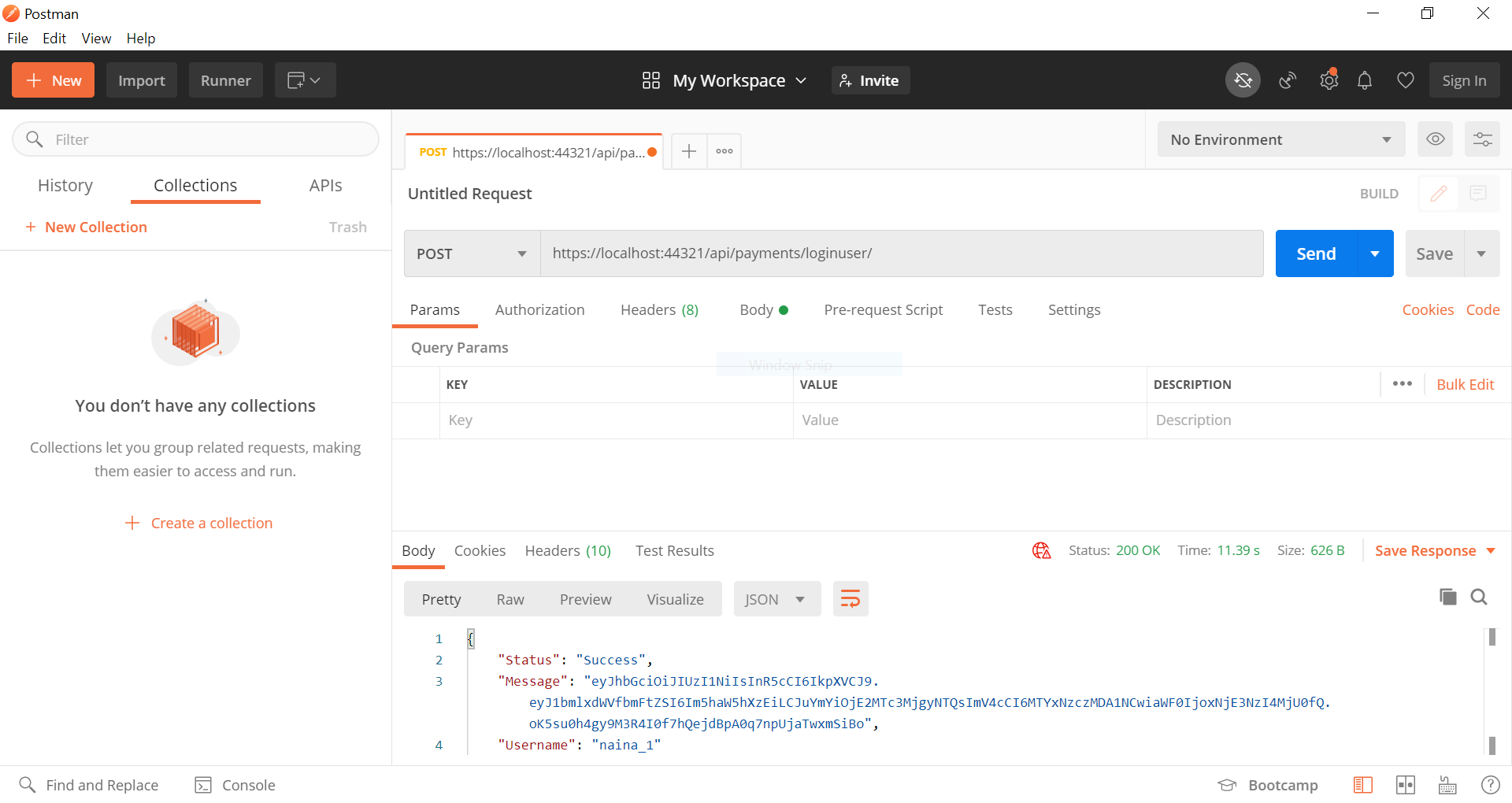Search within the response body
This screenshot has width=1512, height=803.
coord(1480,597)
